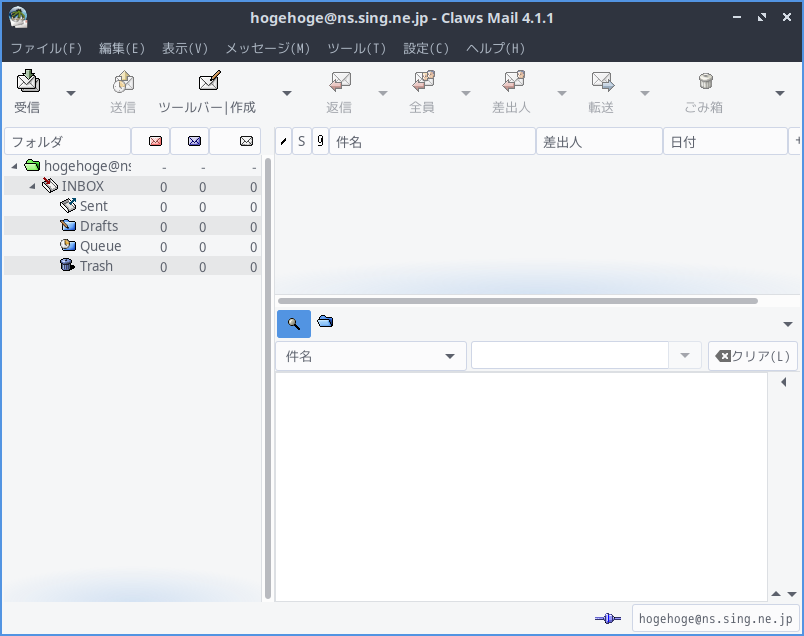The image size is (804, 636).
Task: Click the folder icon beside quick search
Action: (325, 322)
